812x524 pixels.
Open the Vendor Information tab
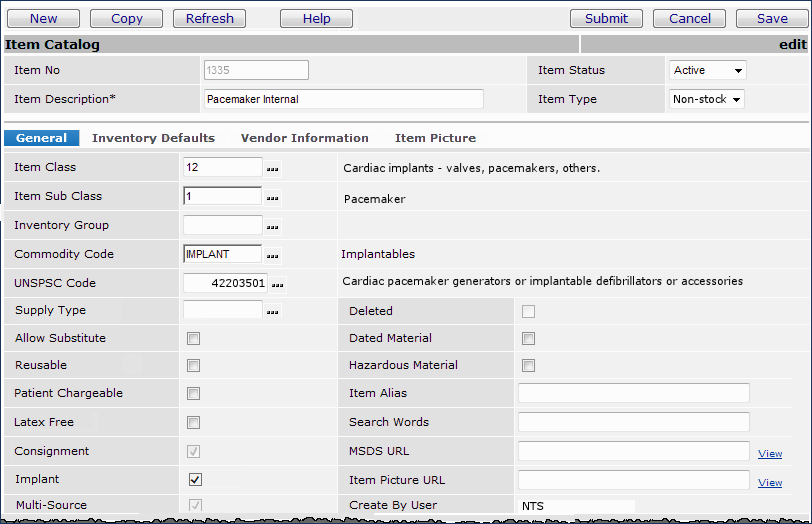click(x=304, y=138)
